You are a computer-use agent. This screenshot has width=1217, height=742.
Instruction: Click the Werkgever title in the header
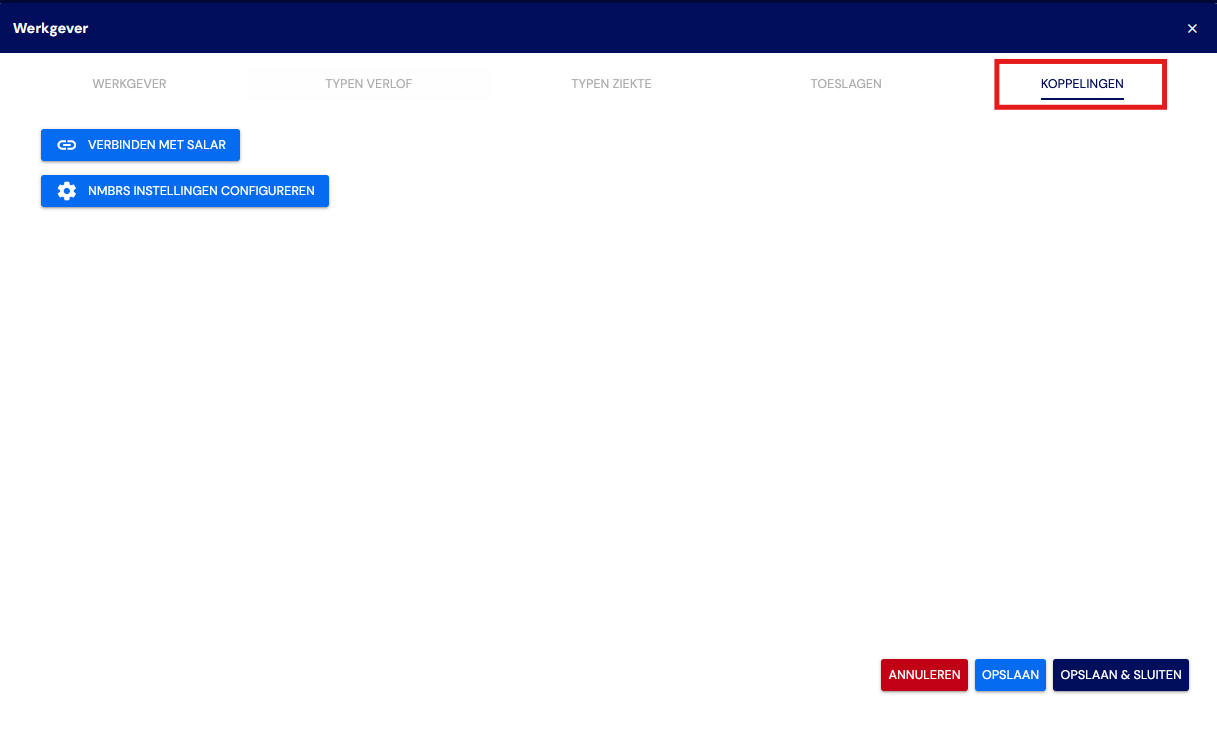point(50,28)
